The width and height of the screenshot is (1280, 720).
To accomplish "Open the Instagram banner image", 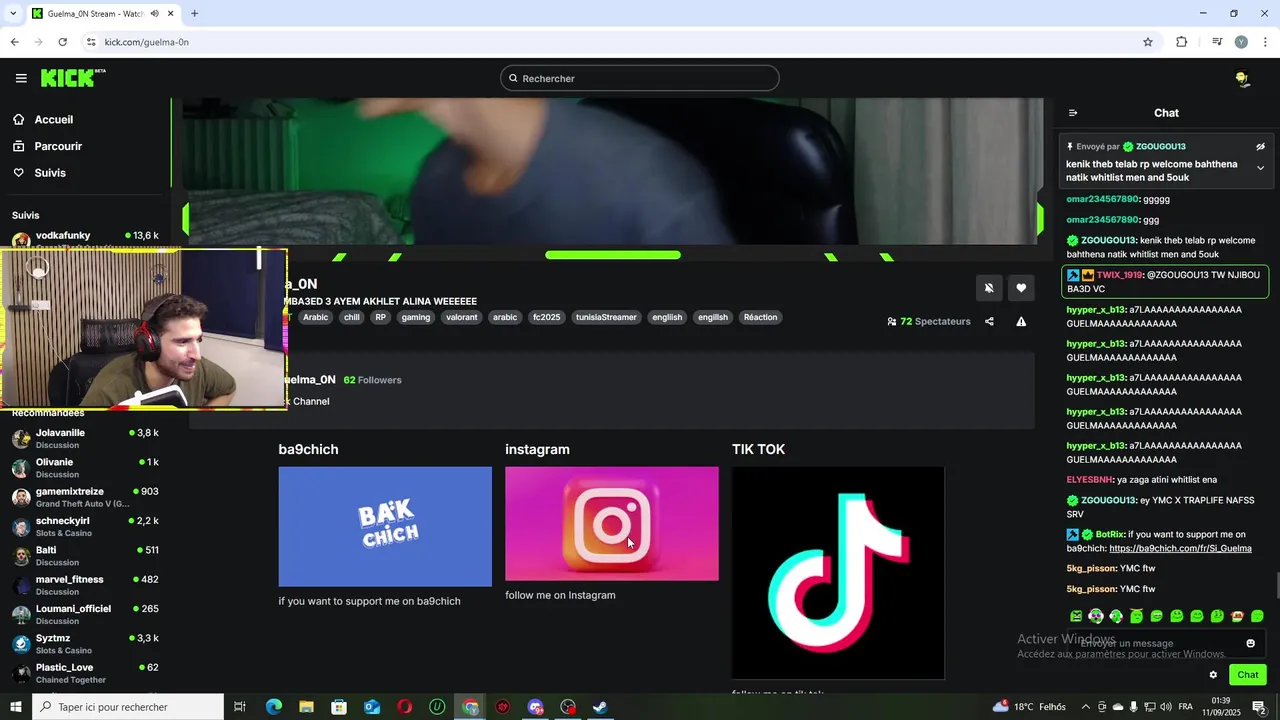I will 612,523.
